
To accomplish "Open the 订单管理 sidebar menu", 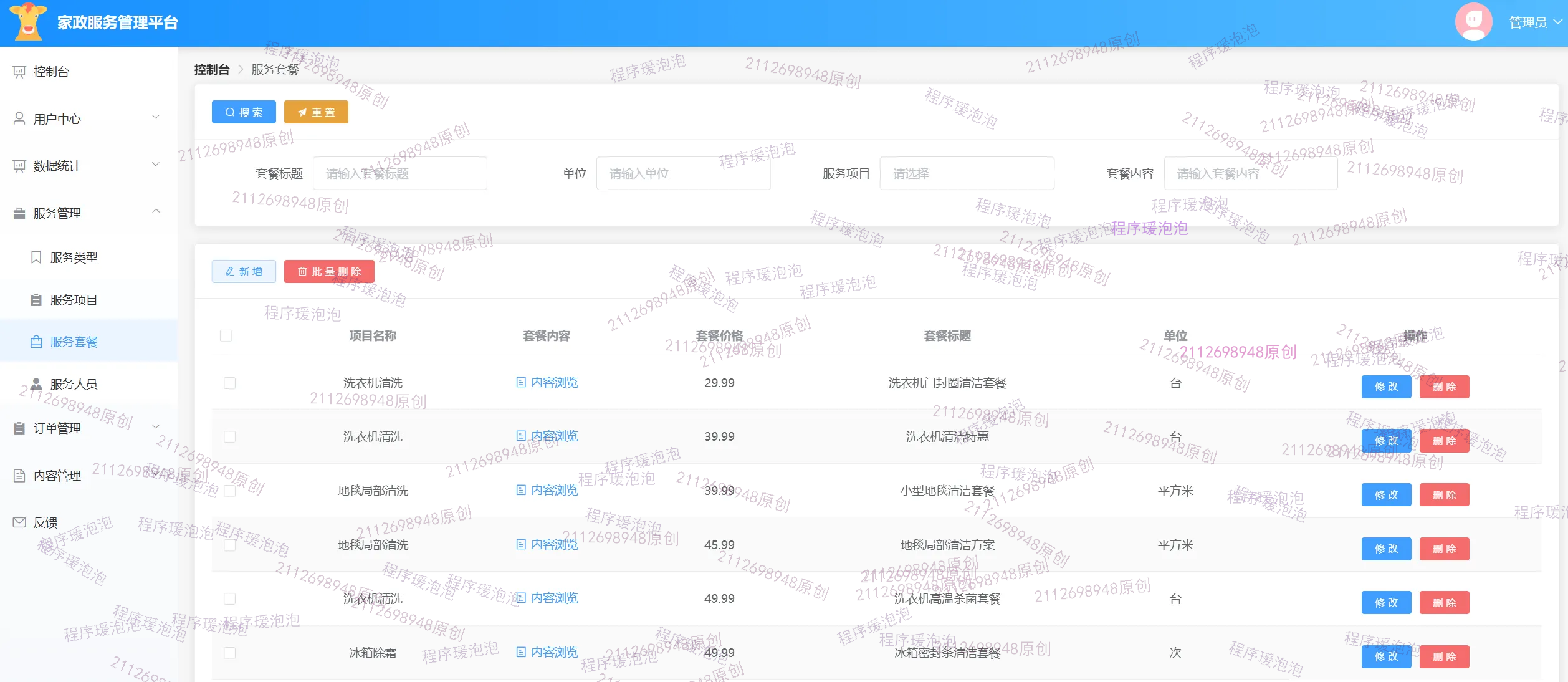I will click(57, 428).
